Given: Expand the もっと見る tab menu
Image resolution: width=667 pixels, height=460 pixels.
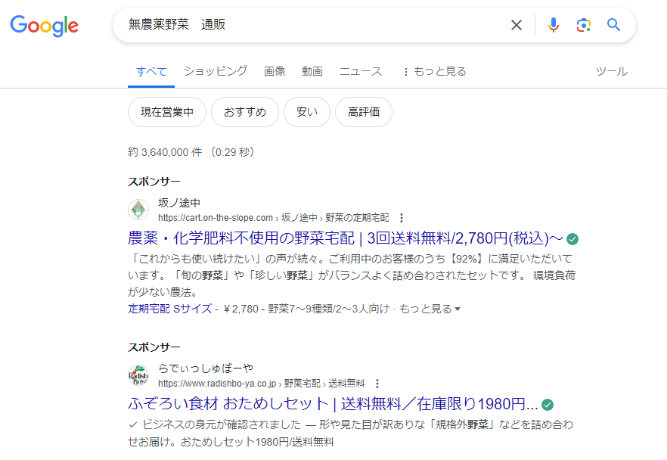Looking at the screenshot, I should tap(435, 71).
